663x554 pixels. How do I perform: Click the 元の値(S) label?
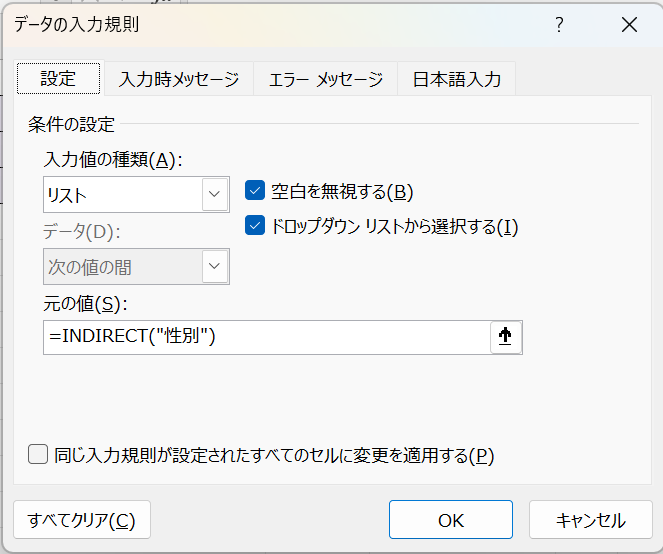tap(88, 304)
